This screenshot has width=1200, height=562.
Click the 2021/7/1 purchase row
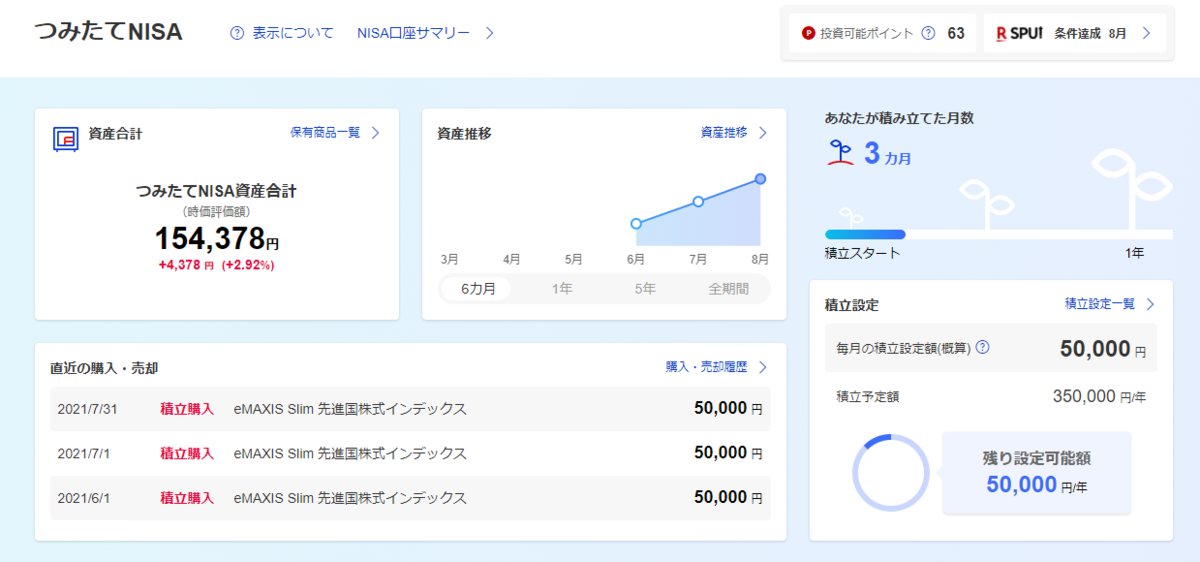click(410, 453)
